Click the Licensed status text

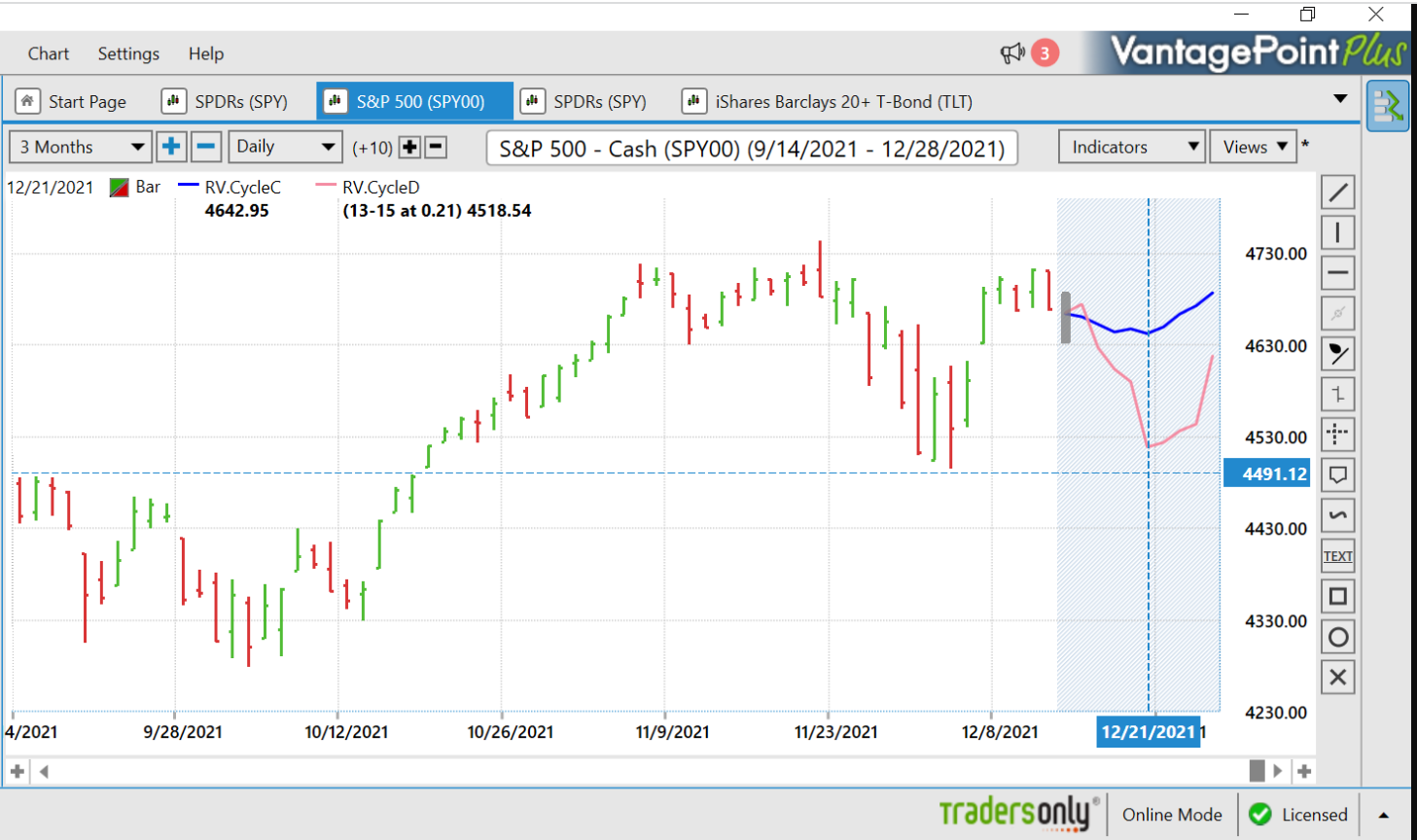(1314, 815)
